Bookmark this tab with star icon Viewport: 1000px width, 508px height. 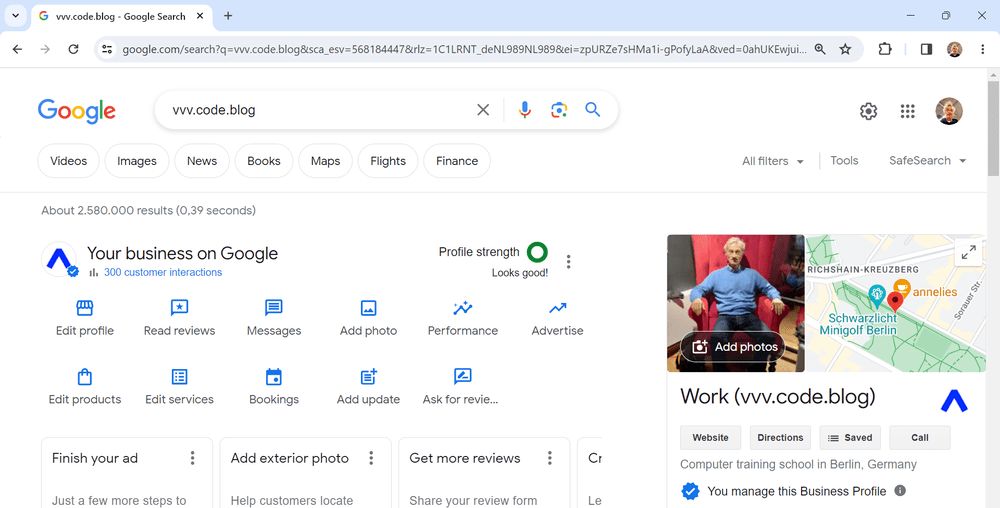click(845, 49)
